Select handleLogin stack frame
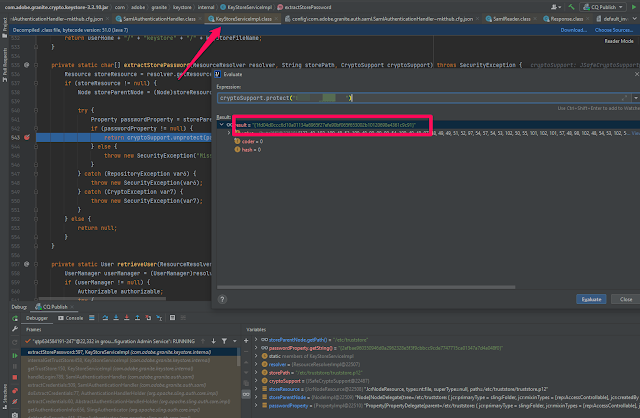640x418 pixels. tap(129, 377)
